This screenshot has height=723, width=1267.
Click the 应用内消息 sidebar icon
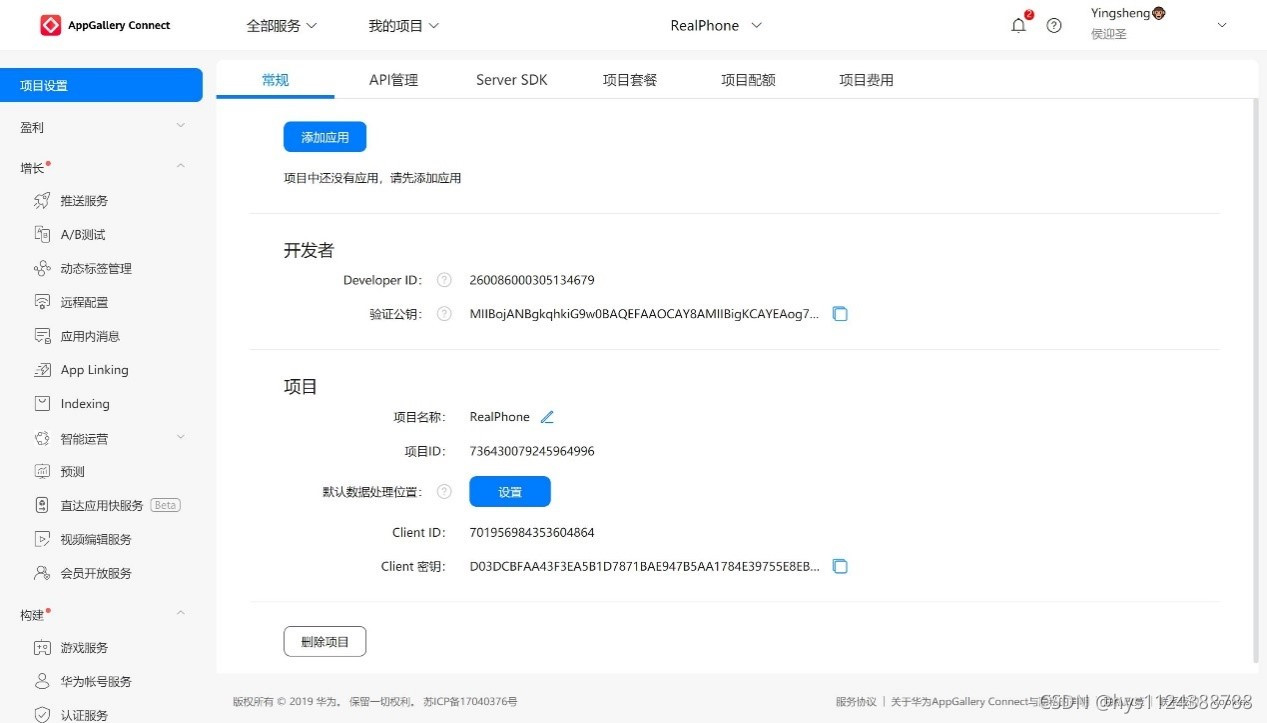coord(42,336)
